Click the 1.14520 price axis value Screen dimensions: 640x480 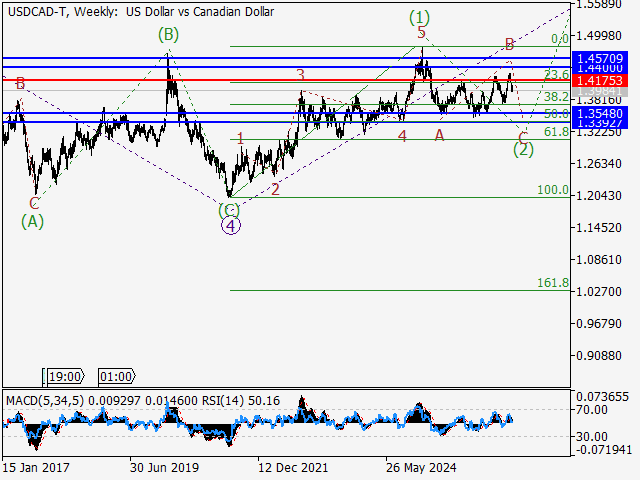pyautogui.click(x=599, y=227)
